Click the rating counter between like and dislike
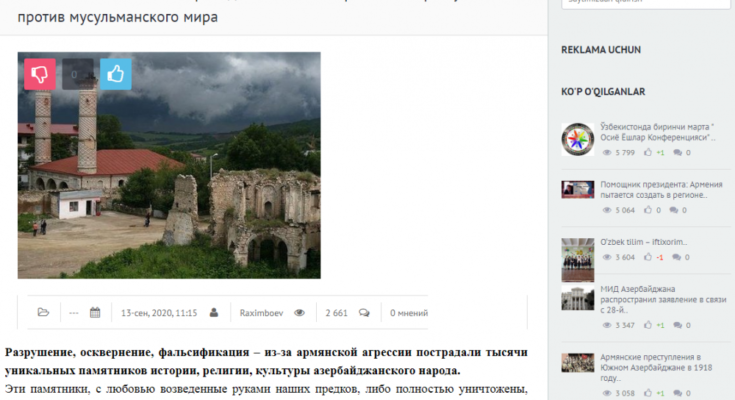This screenshot has width=735, height=400. click(78, 73)
